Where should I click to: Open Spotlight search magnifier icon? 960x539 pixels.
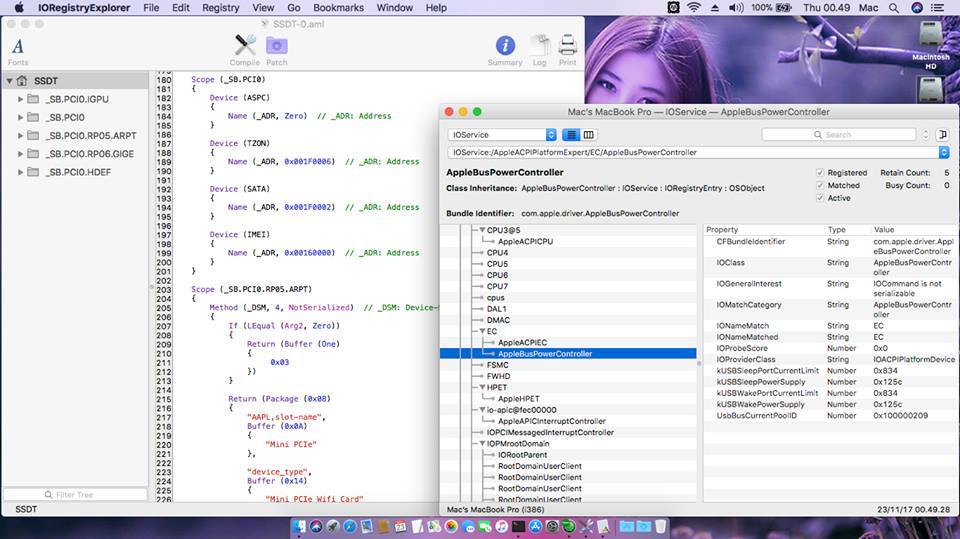894,7
